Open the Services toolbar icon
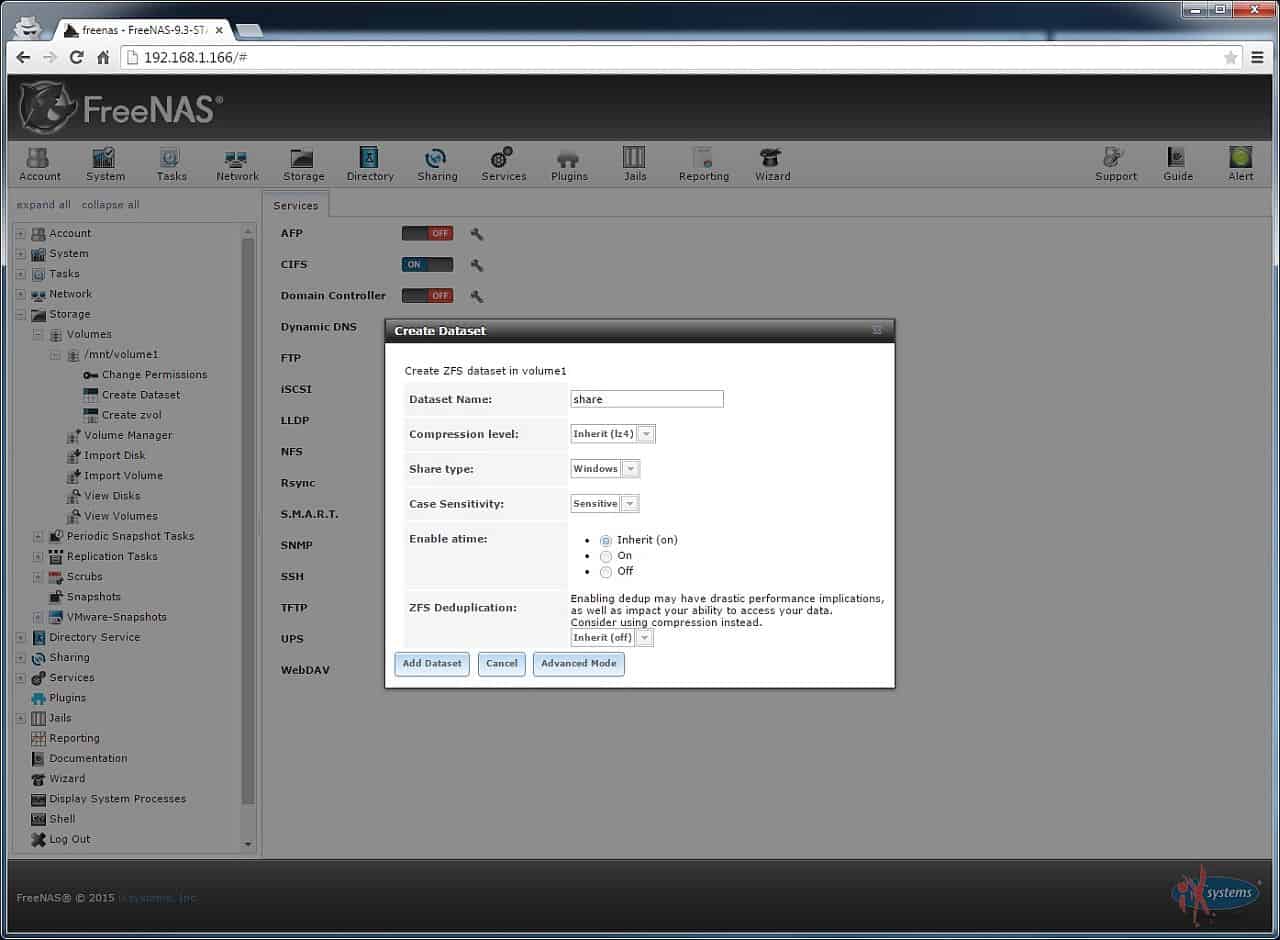Image resolution: width=1280 pixels, height=940 pixels. (503, 164)
